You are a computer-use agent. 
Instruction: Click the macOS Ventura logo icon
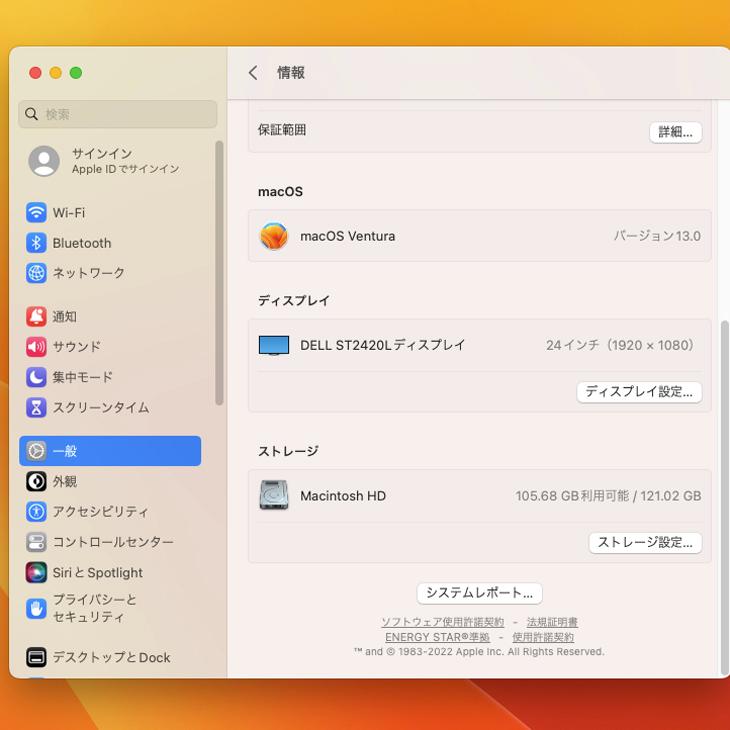pyautogui.click(x=274, y=236)
